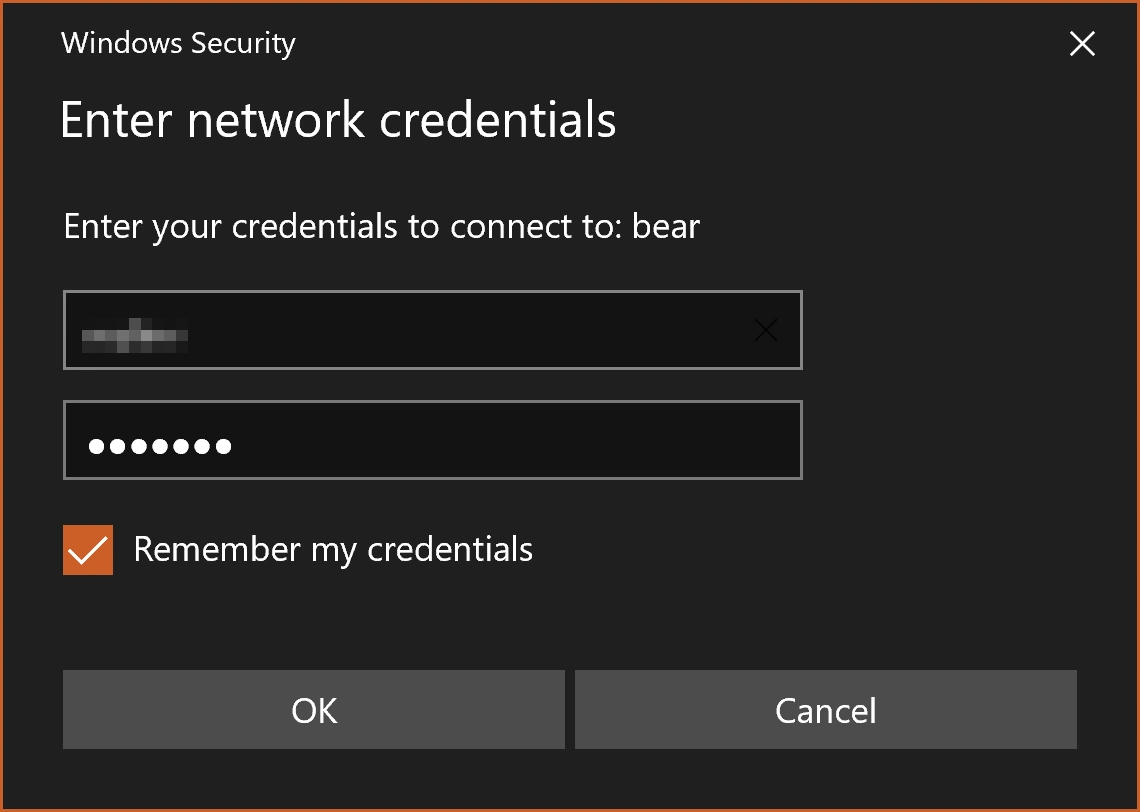Click the "Windows Security" title text
1140x812 pixels.
click(178, 44)
